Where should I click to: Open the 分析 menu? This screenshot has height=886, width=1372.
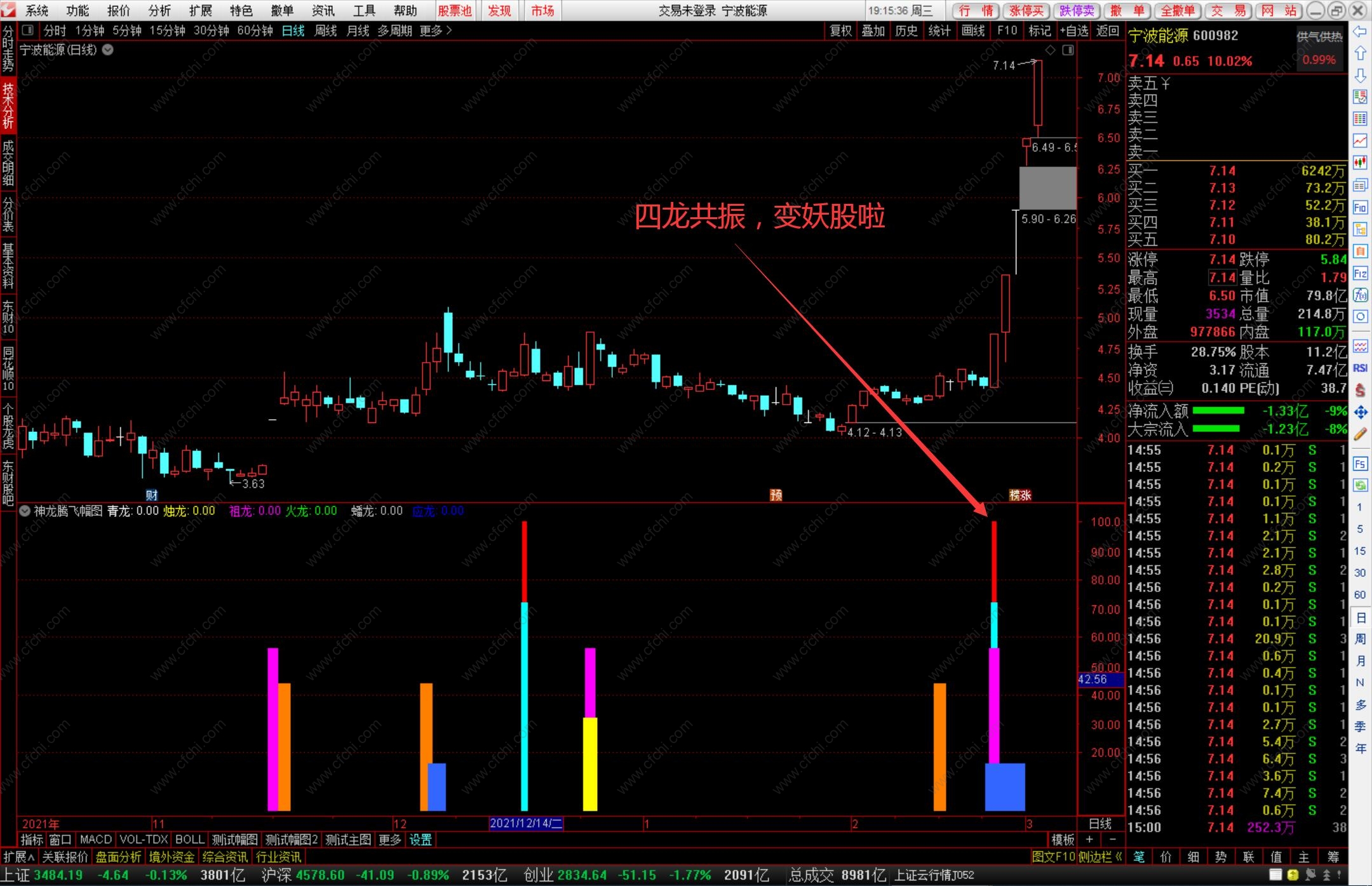[x=159, y=10]
